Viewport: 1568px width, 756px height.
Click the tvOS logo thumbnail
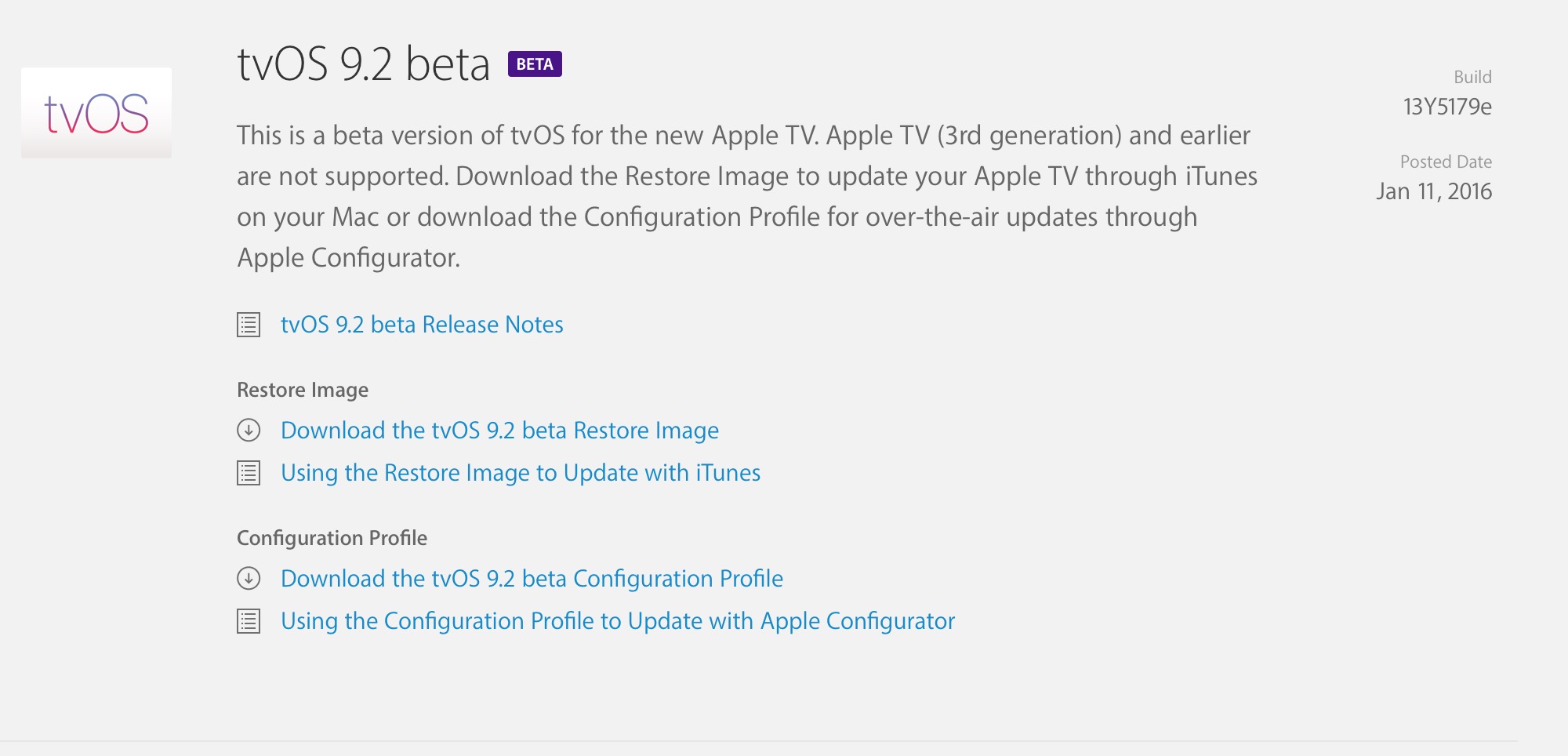(96, 113)
